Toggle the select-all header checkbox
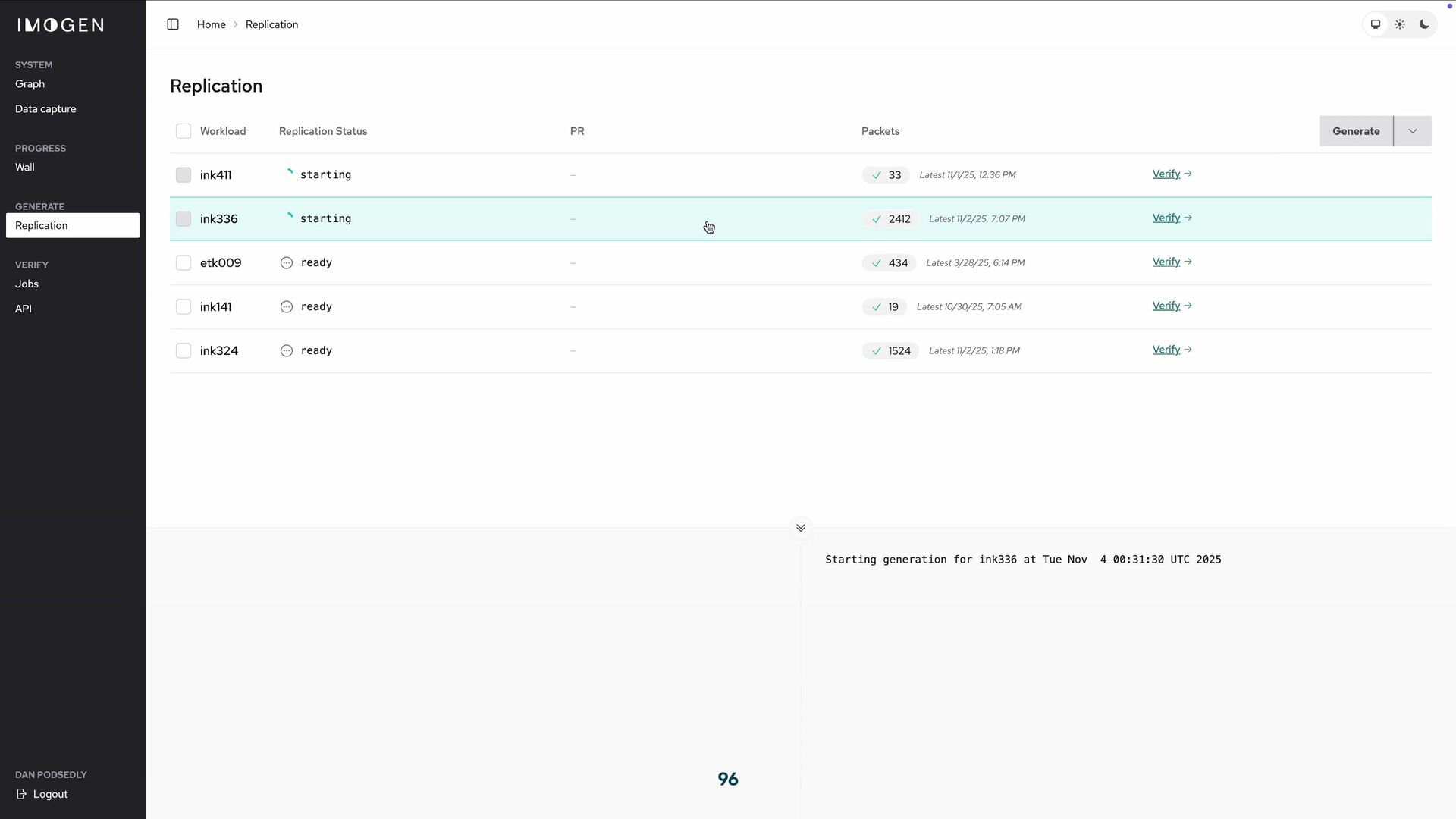Screen dimensions: 1456x819 (184, 131)
